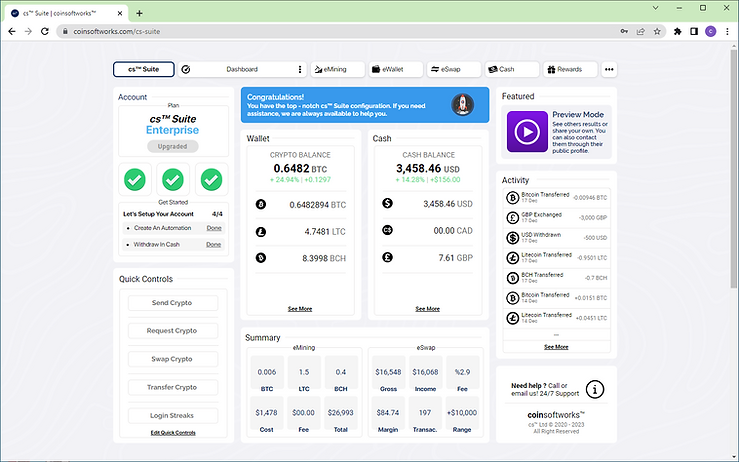Click the GBP pound icon in Cash
Viewport: 739px width, 462px height.
[x=387, y=257]
